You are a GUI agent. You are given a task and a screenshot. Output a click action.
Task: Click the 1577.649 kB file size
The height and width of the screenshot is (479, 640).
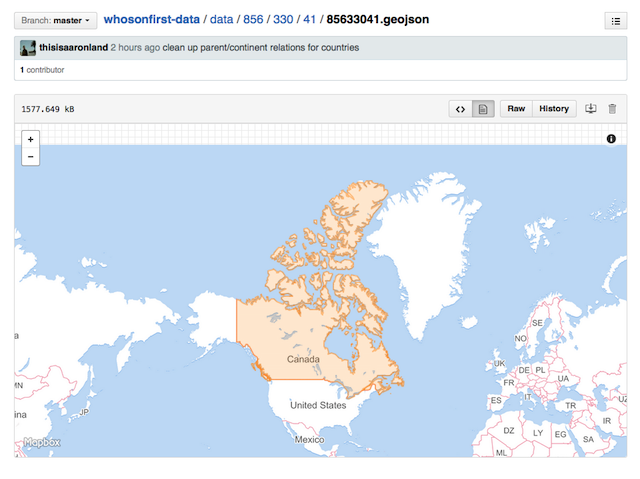(48, 109)
